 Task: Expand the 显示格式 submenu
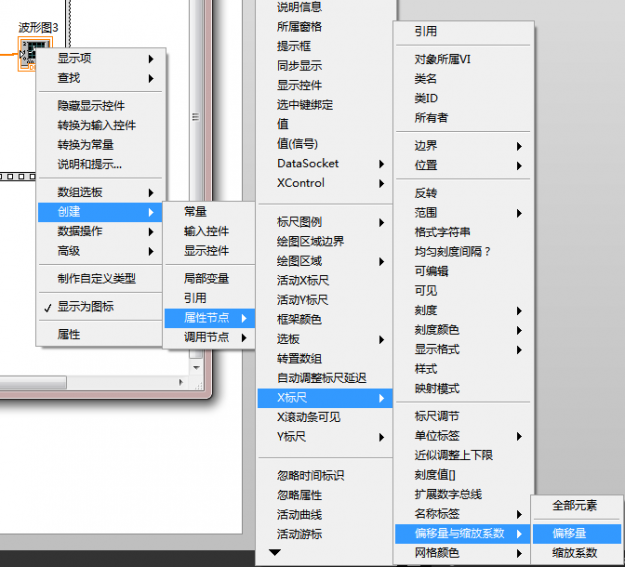click(x=463, y=350)
